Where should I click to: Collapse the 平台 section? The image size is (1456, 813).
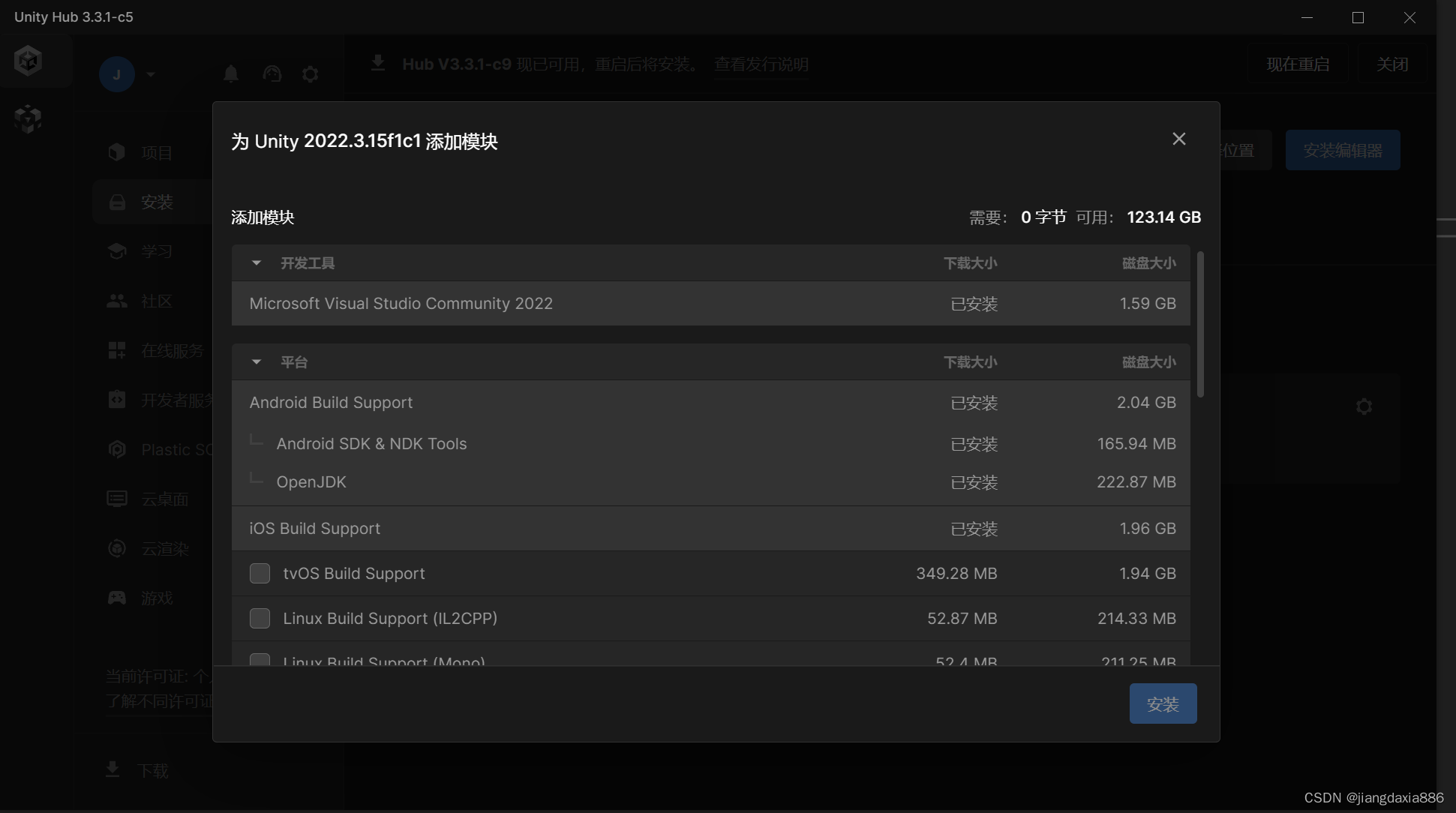(x=257, y=362)
